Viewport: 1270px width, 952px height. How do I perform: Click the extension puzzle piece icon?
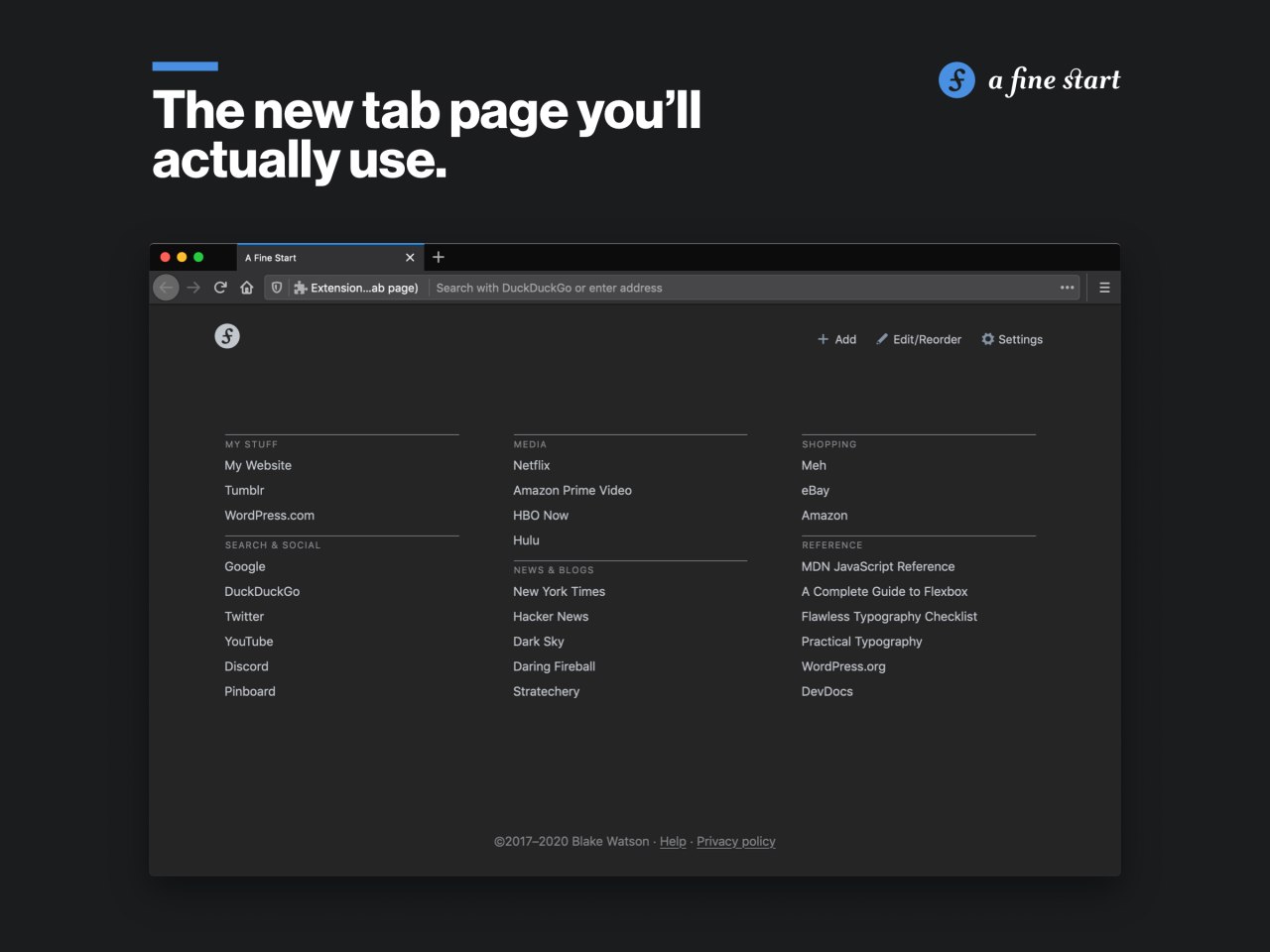tap(300, 288)
